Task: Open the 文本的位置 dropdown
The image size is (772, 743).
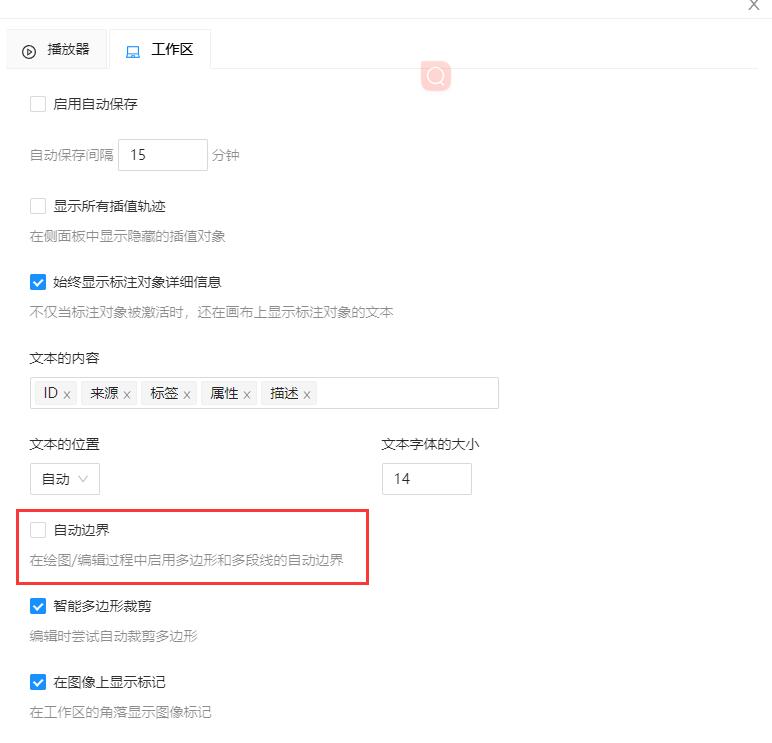Action: 65,479
